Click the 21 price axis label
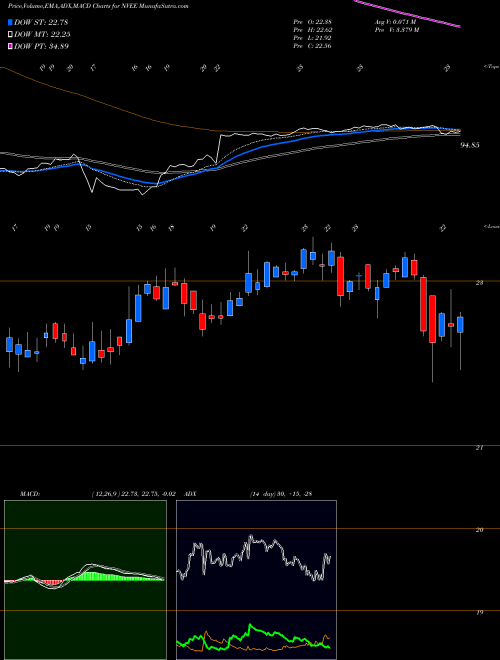Viewport: 500px width, 660px height. [479, 448]
